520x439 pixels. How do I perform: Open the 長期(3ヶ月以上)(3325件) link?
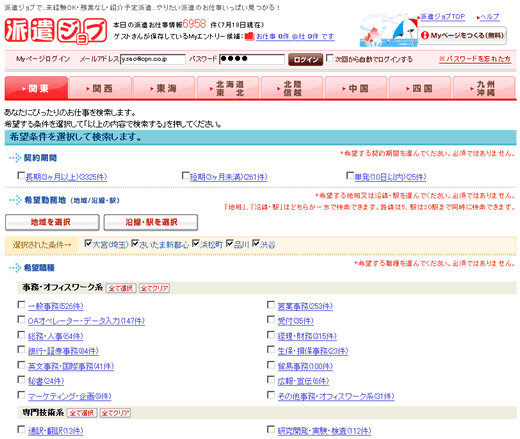[66, 177]
